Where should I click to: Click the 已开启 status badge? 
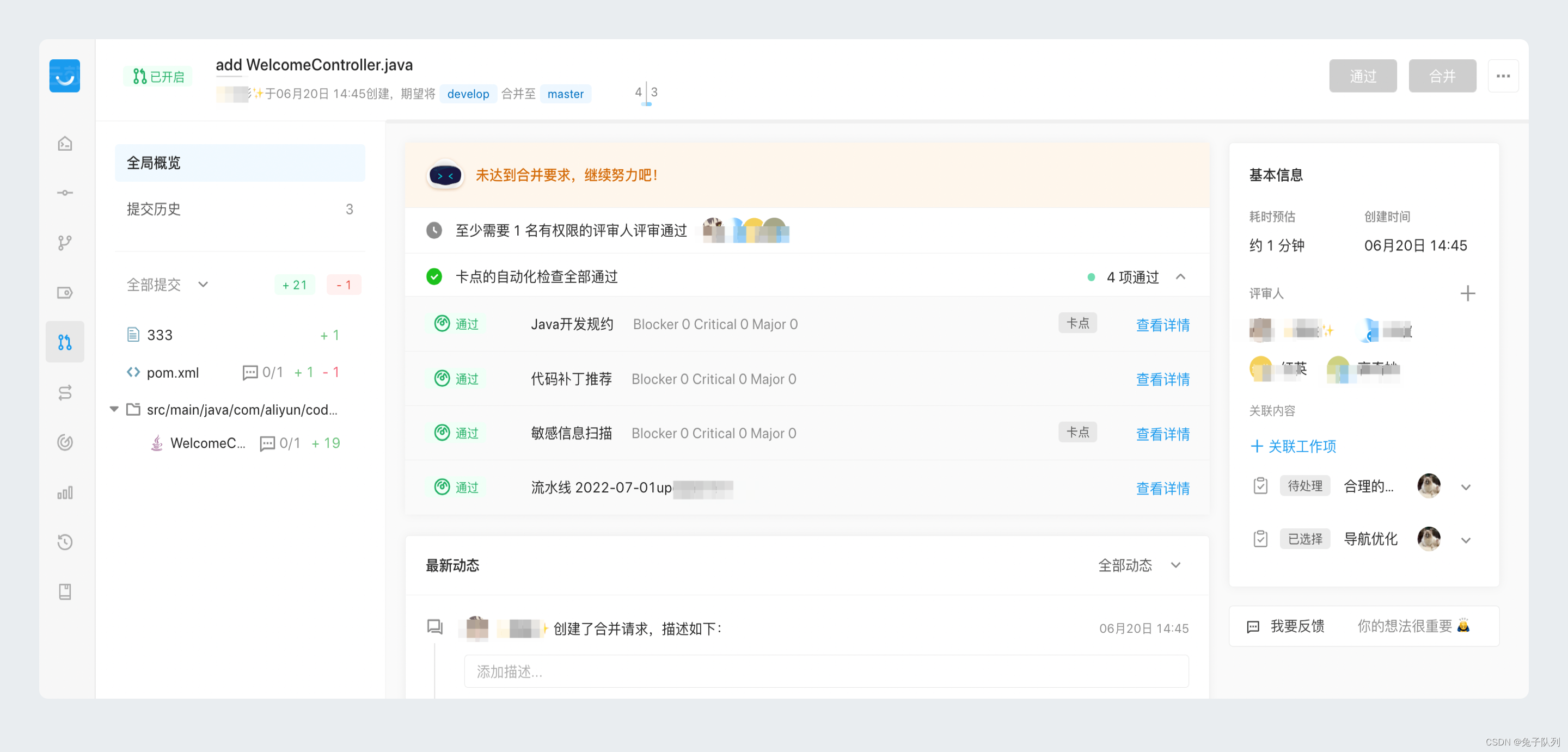pos(158,77)
